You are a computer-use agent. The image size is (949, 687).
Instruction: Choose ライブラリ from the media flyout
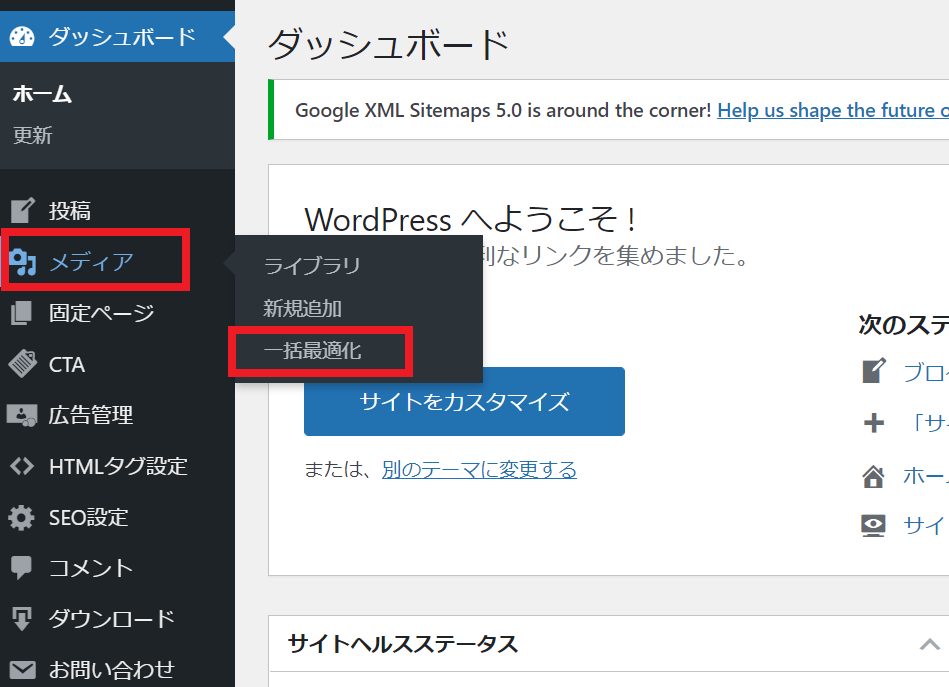click(312, 266)
